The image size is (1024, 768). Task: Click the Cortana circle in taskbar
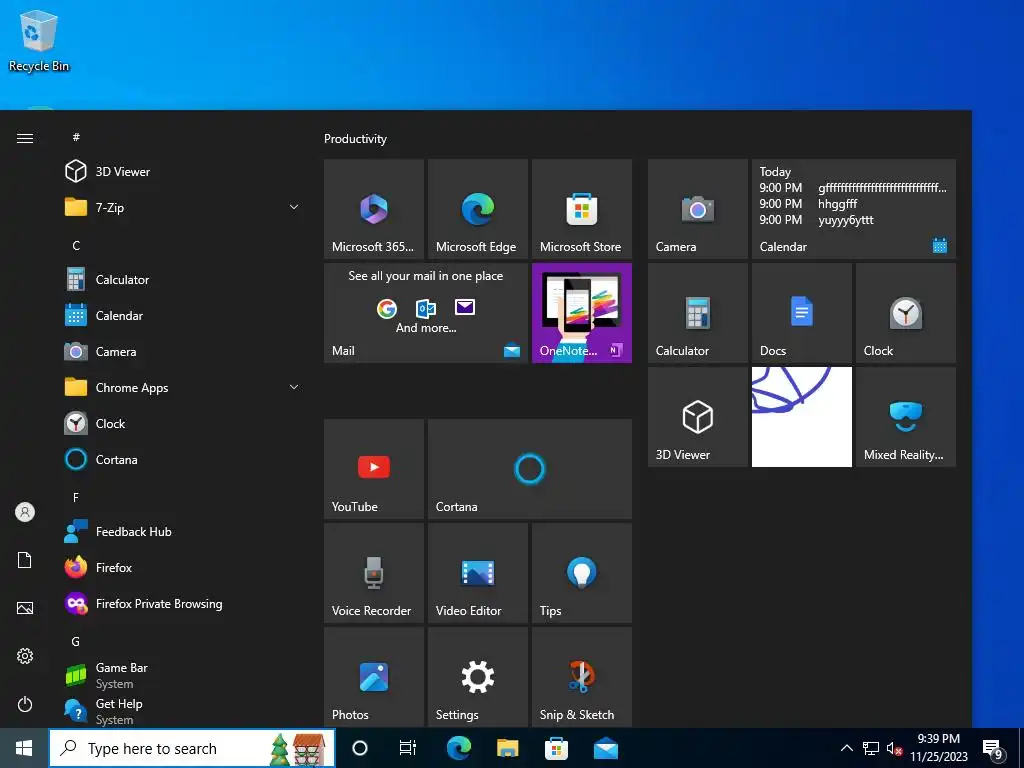pyautogui.click(x=360, y=748)
